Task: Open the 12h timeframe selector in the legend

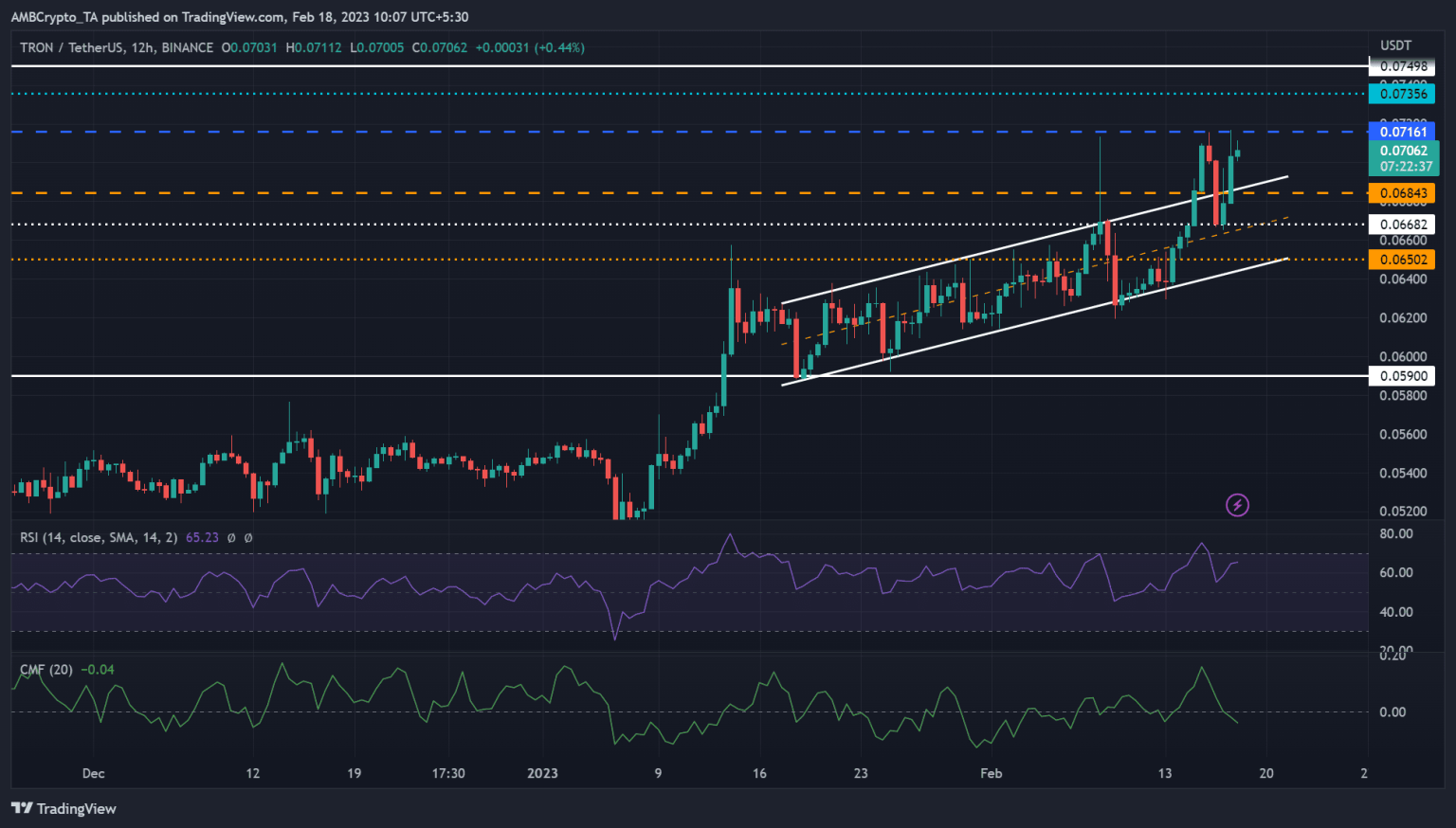Action: tap(138, 47)
